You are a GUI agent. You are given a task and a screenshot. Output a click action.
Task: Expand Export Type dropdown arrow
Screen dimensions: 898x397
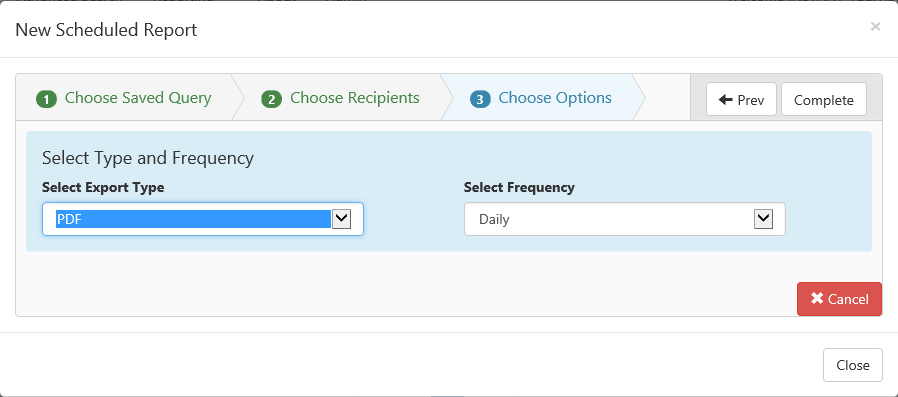tap(341, 218)
